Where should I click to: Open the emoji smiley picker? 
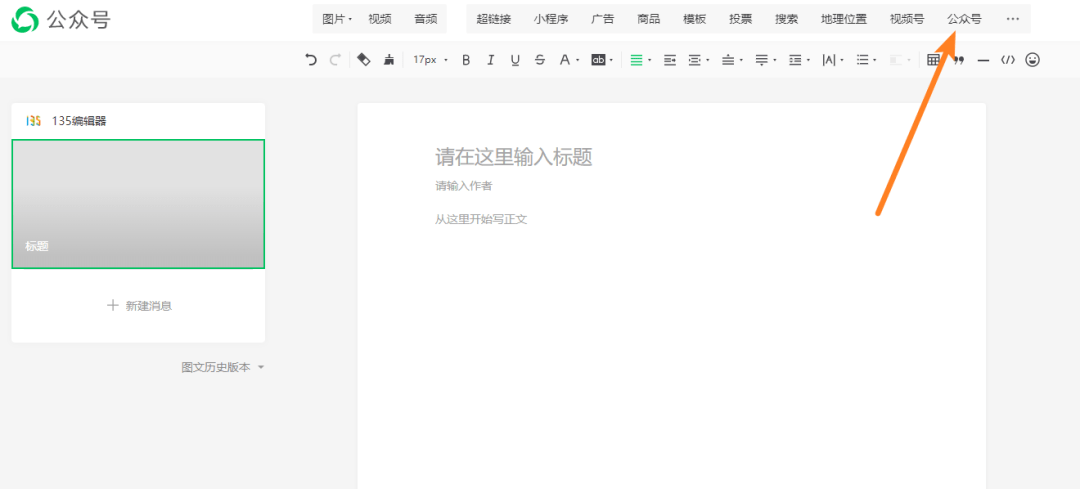pyautogui.click(x=1032, y=60)
